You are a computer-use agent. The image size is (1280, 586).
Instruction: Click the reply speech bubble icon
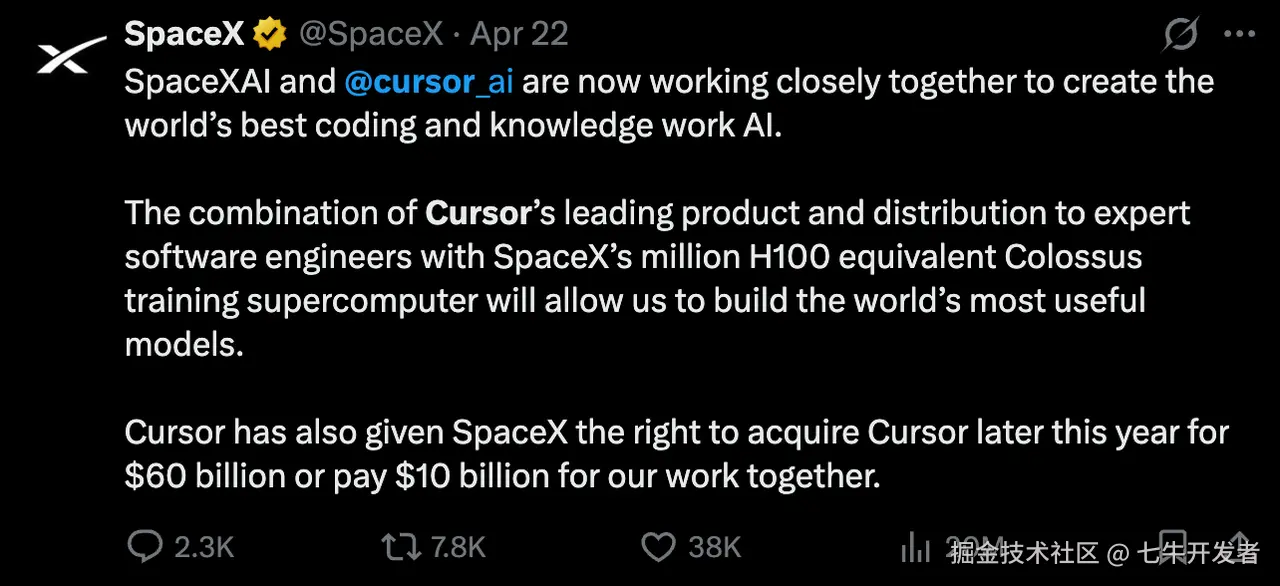146,546
